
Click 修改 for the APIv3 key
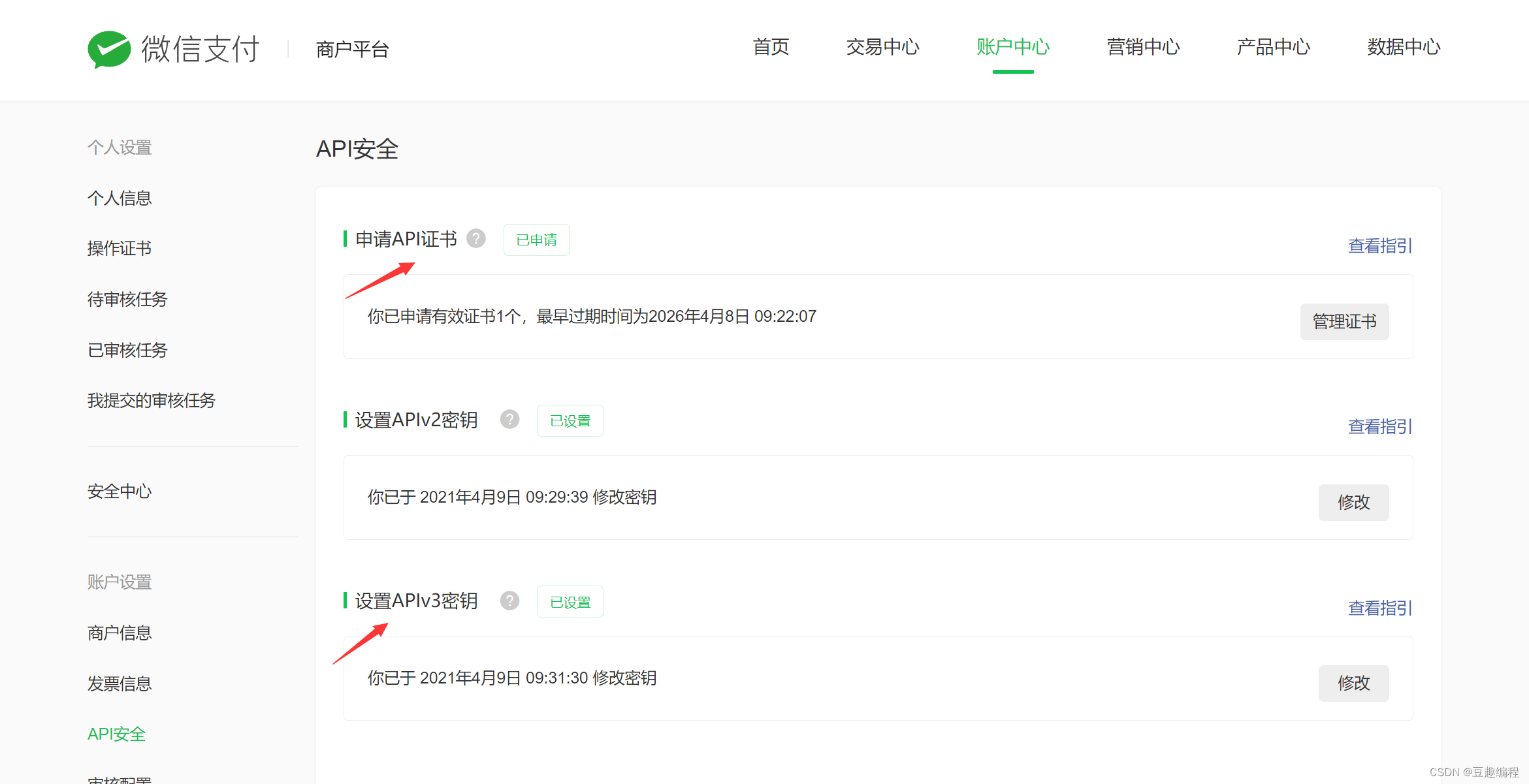click(1353, 683)
